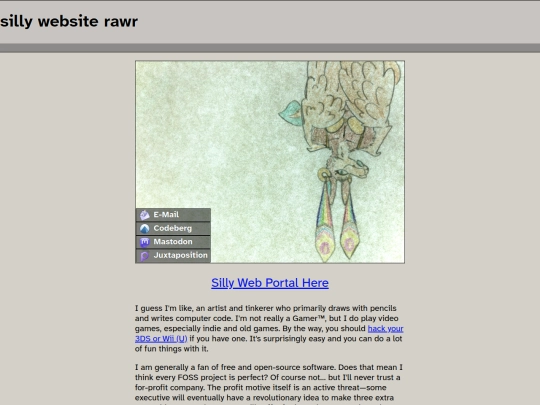Open the Mastodon profile link
Viewport: 540px width, 405px height.
173,242
